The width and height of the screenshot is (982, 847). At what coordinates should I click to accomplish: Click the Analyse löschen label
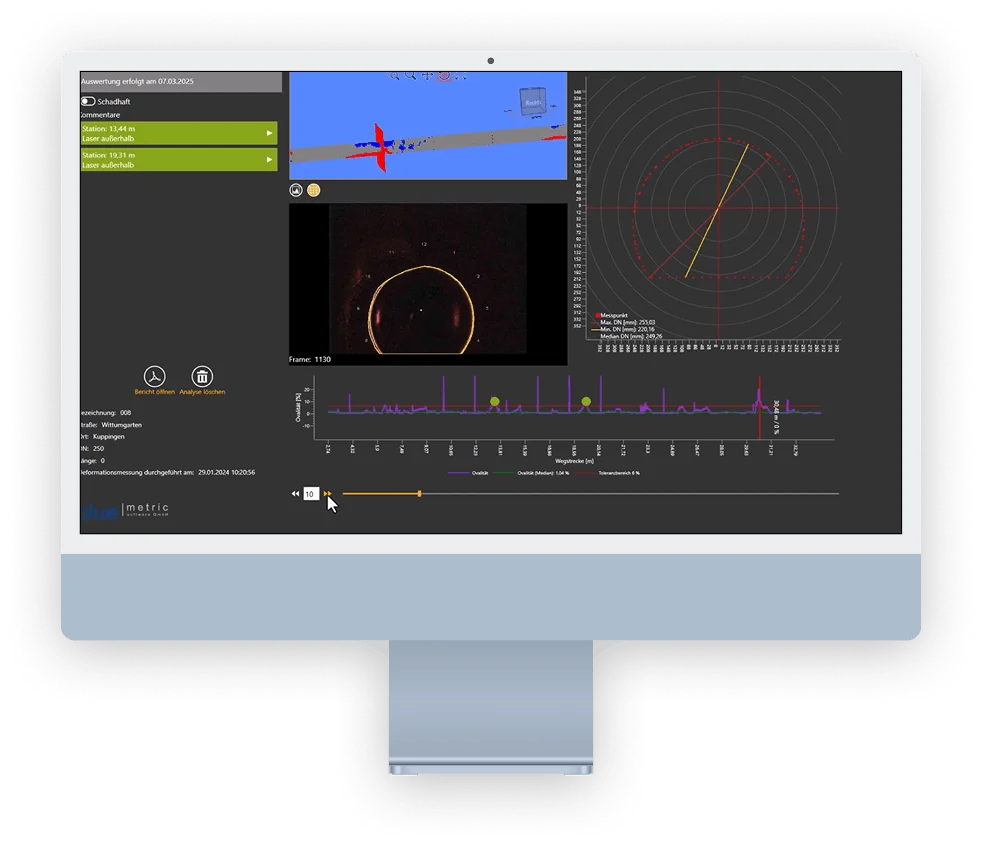[202, 392]
